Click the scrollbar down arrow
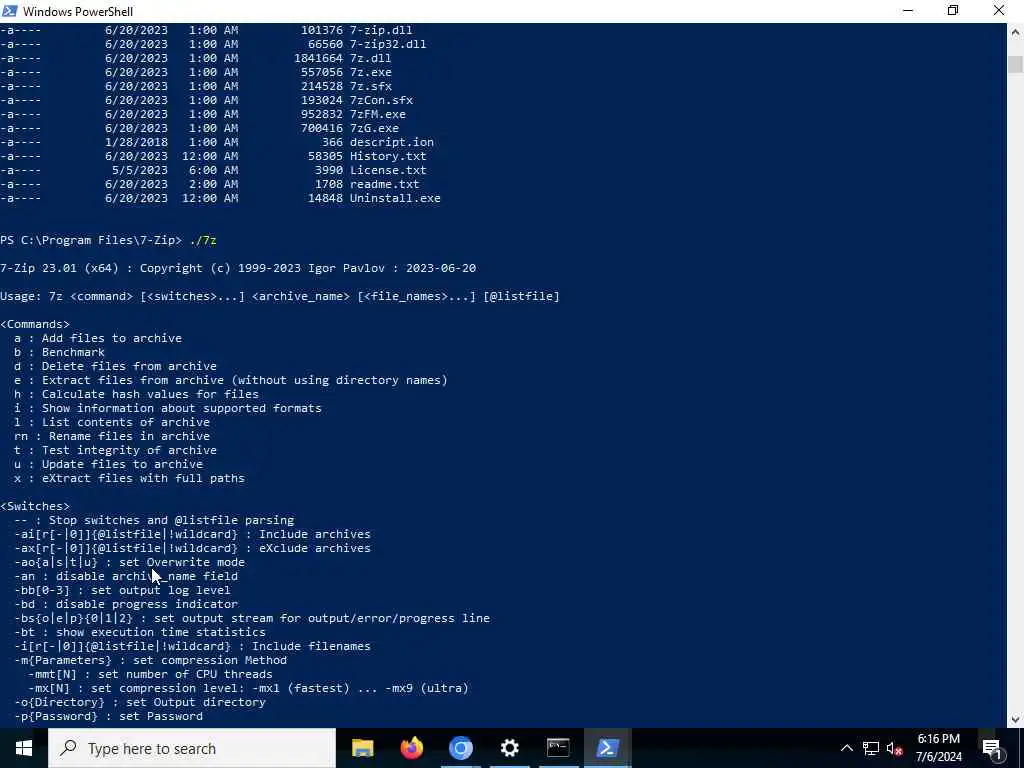Screen dimensions: 1024x768 click(x=1016, y=720)
